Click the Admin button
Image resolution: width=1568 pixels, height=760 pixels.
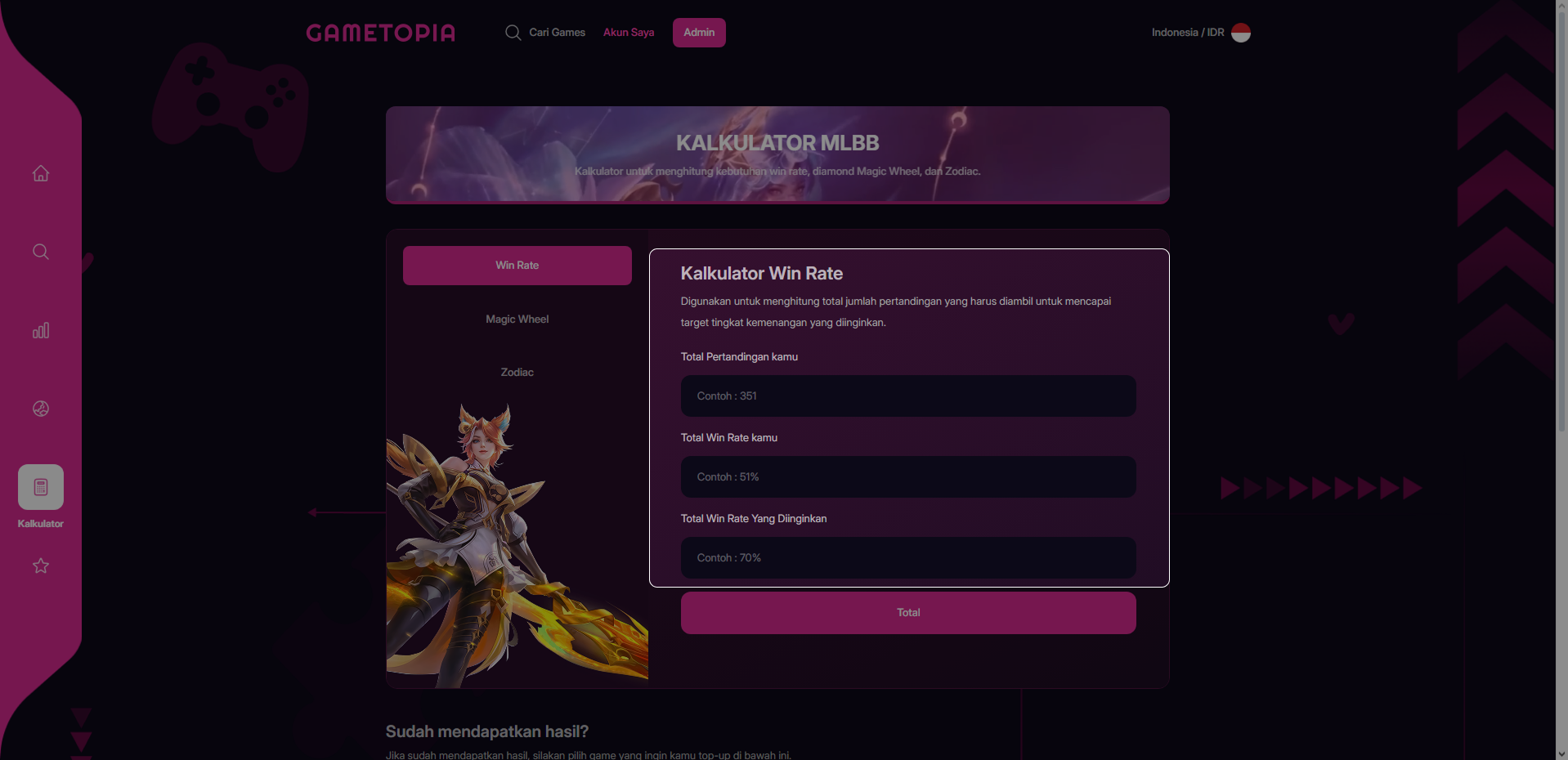point(699,33)
